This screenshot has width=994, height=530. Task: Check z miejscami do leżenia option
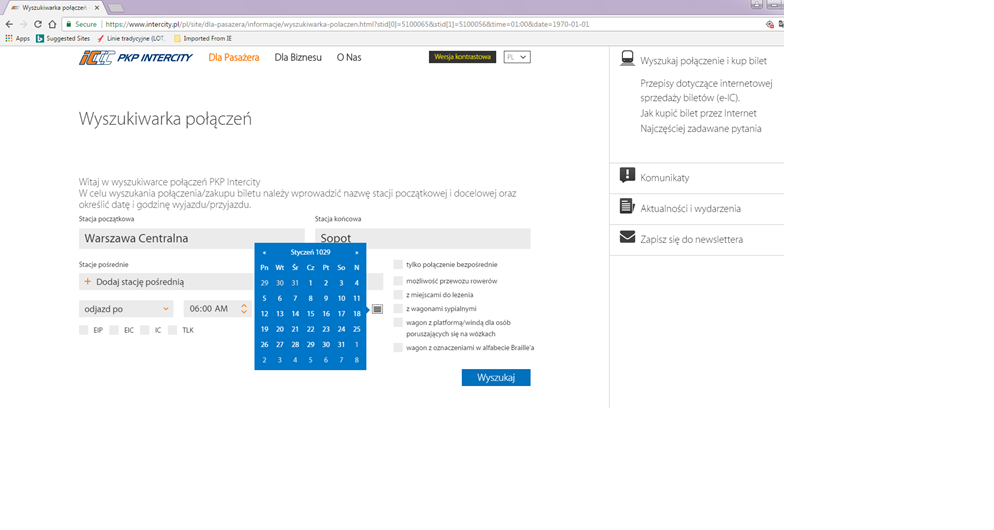[x=398, y=295]
